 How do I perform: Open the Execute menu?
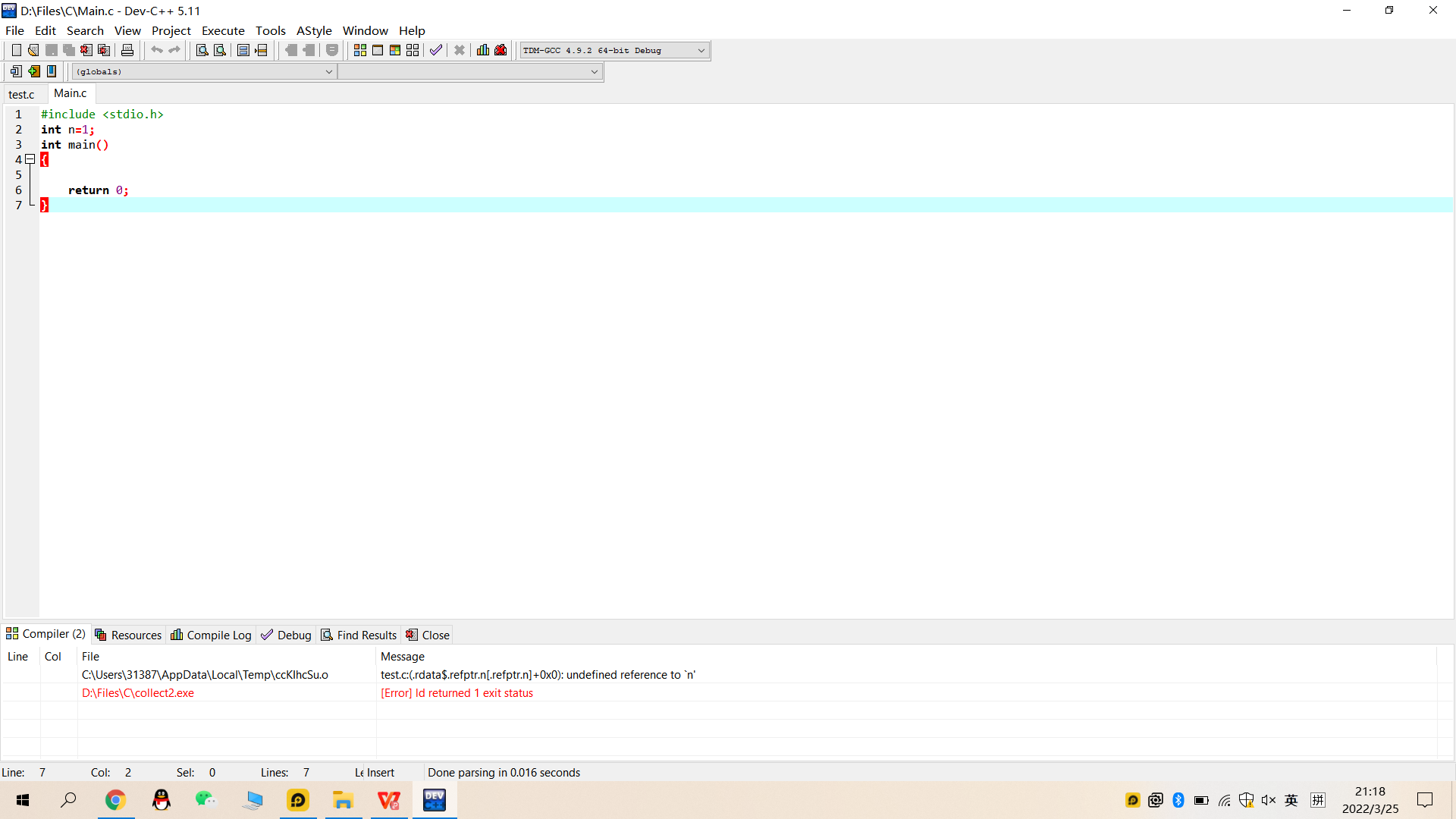223,30
